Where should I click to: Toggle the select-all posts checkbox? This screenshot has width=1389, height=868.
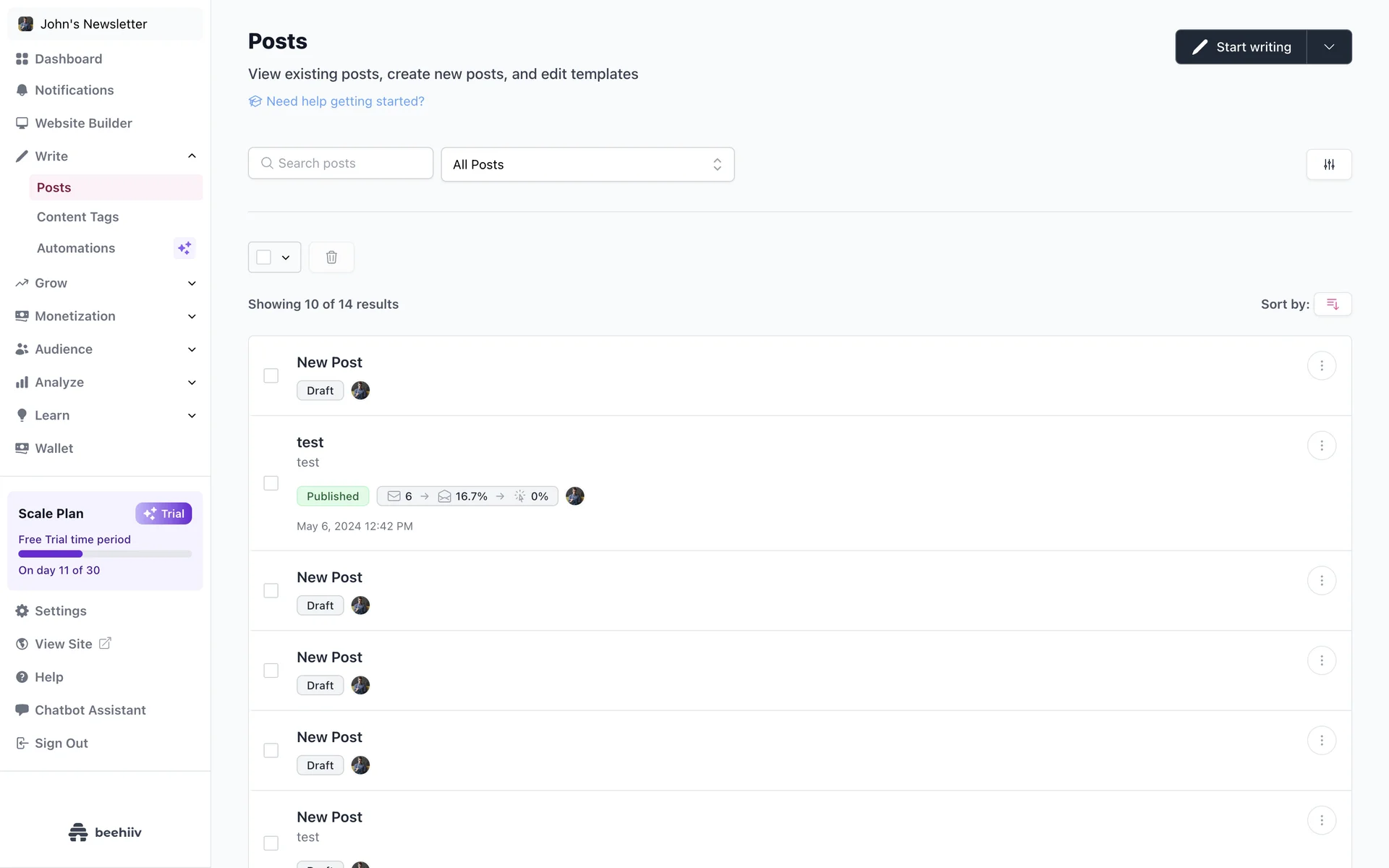pyautogui.click(x=264, y=258)
